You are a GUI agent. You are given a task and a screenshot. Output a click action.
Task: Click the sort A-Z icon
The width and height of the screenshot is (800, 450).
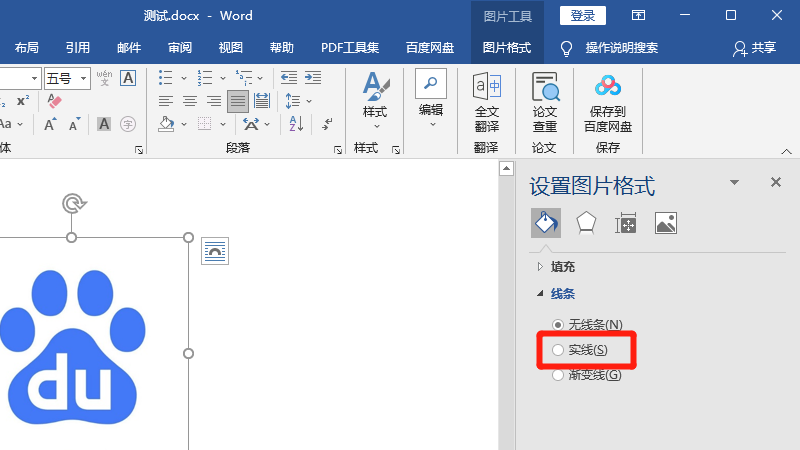[x=296, y=124]
